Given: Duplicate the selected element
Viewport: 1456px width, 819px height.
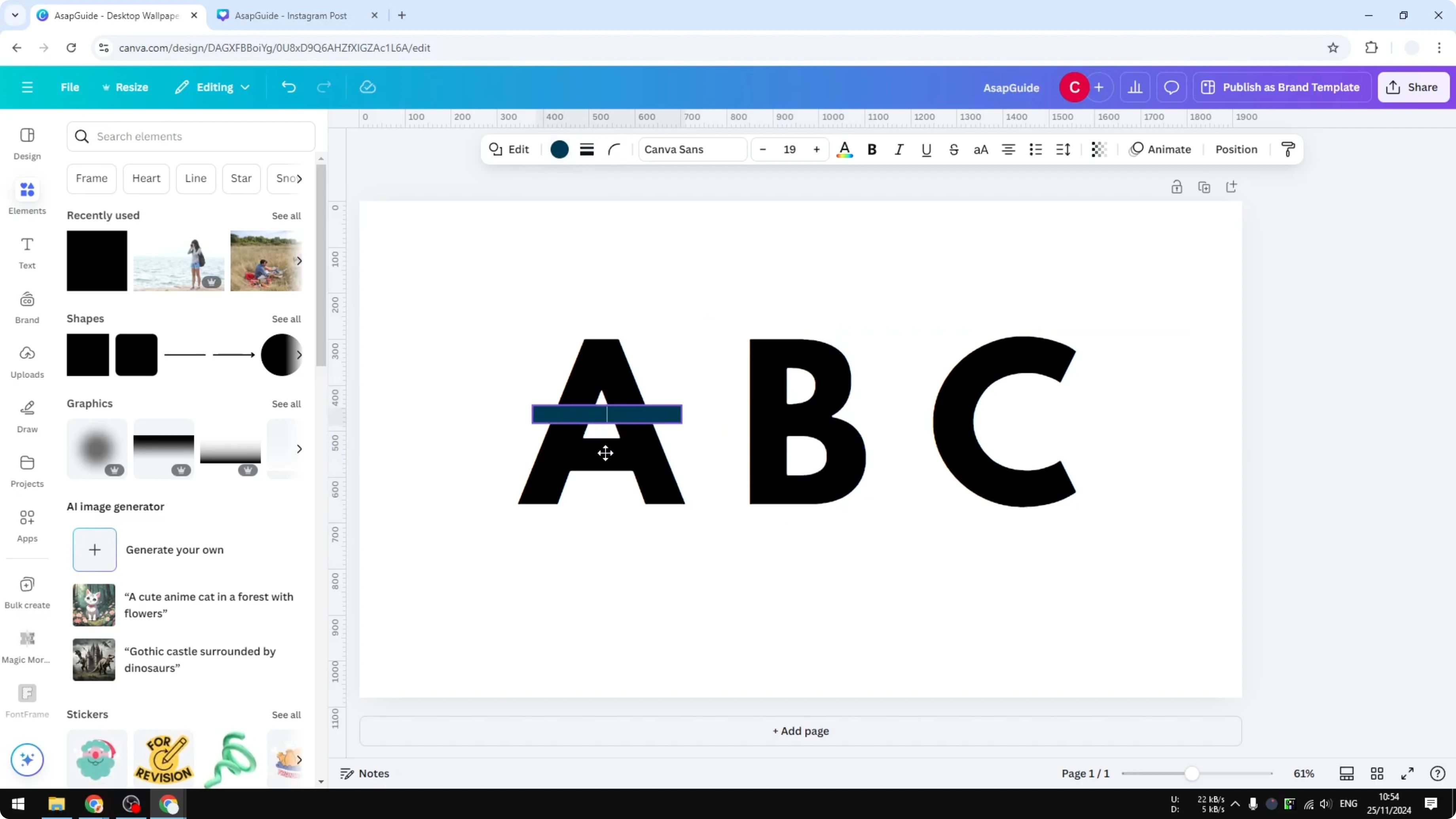Looking at the screenshot, I should 1204,186.
